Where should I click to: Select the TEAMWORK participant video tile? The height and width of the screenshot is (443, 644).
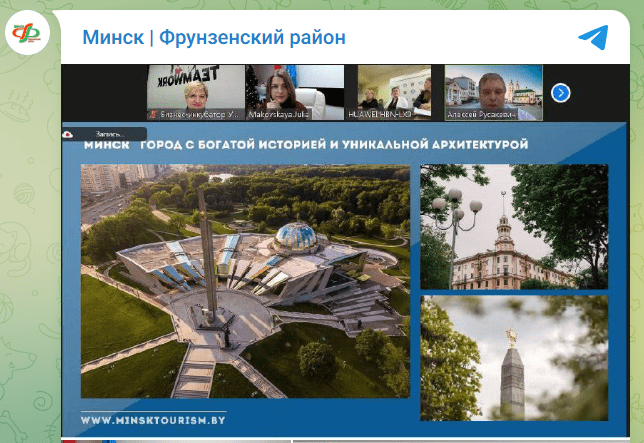point(196,93)
